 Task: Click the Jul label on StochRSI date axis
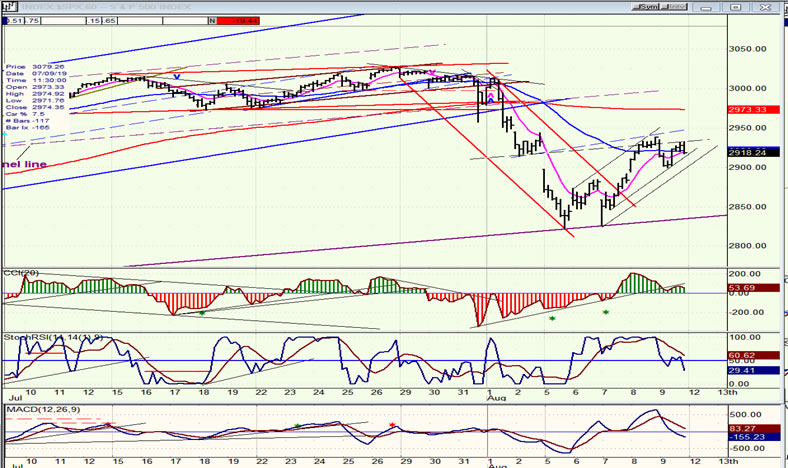(16, 398)
